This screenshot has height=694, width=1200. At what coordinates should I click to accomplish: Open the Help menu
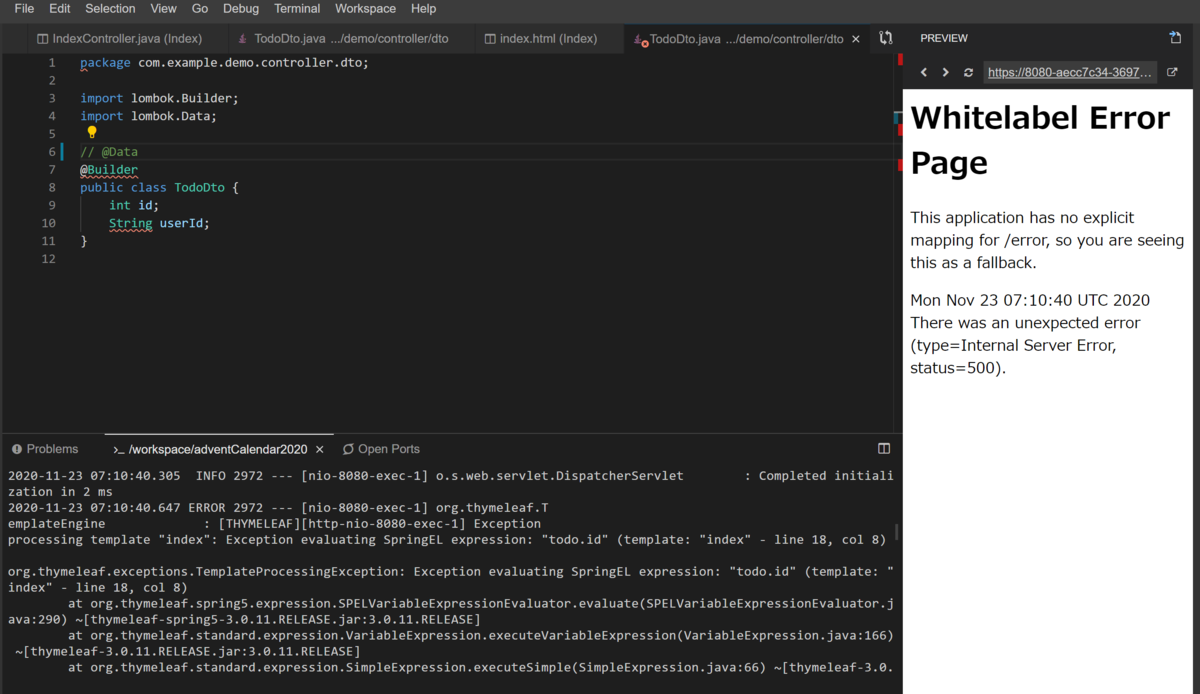coord(424,9)
